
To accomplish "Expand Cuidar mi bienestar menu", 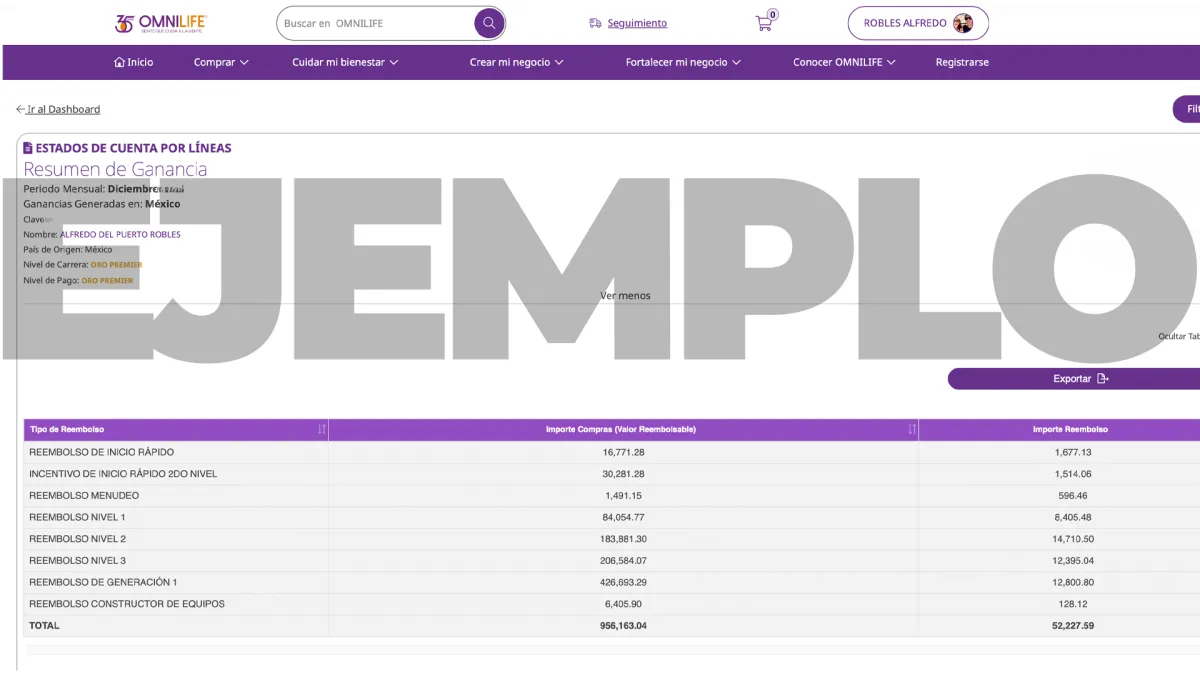I will tap(345, 62).
